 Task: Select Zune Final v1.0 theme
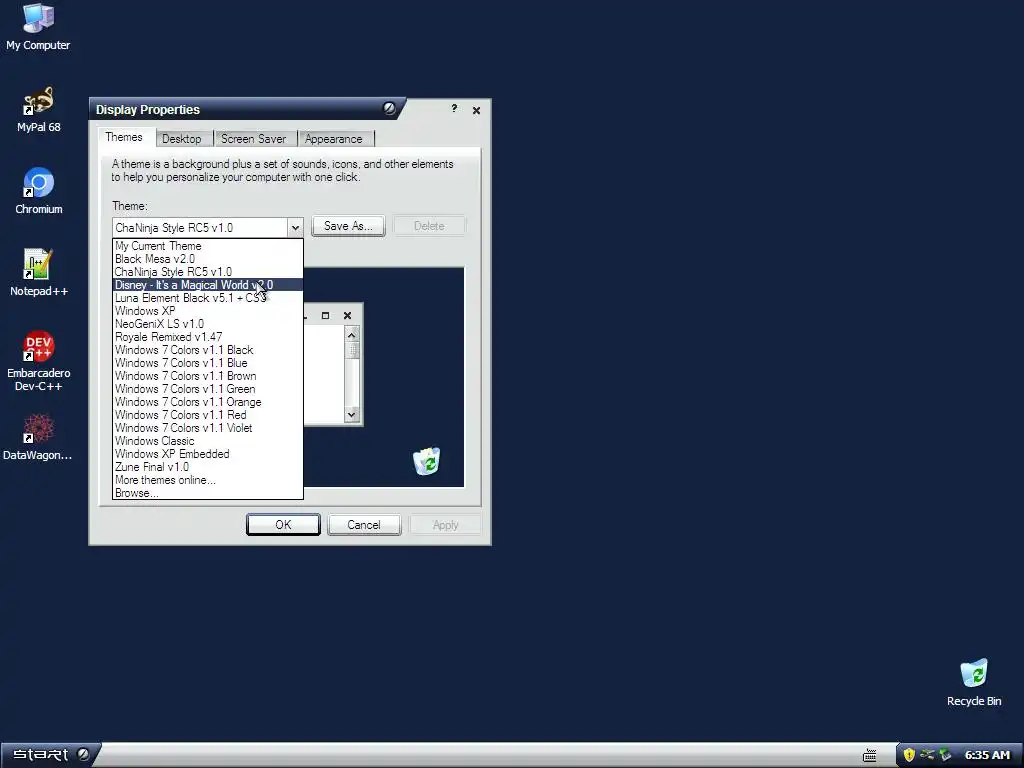click(208, 467)
